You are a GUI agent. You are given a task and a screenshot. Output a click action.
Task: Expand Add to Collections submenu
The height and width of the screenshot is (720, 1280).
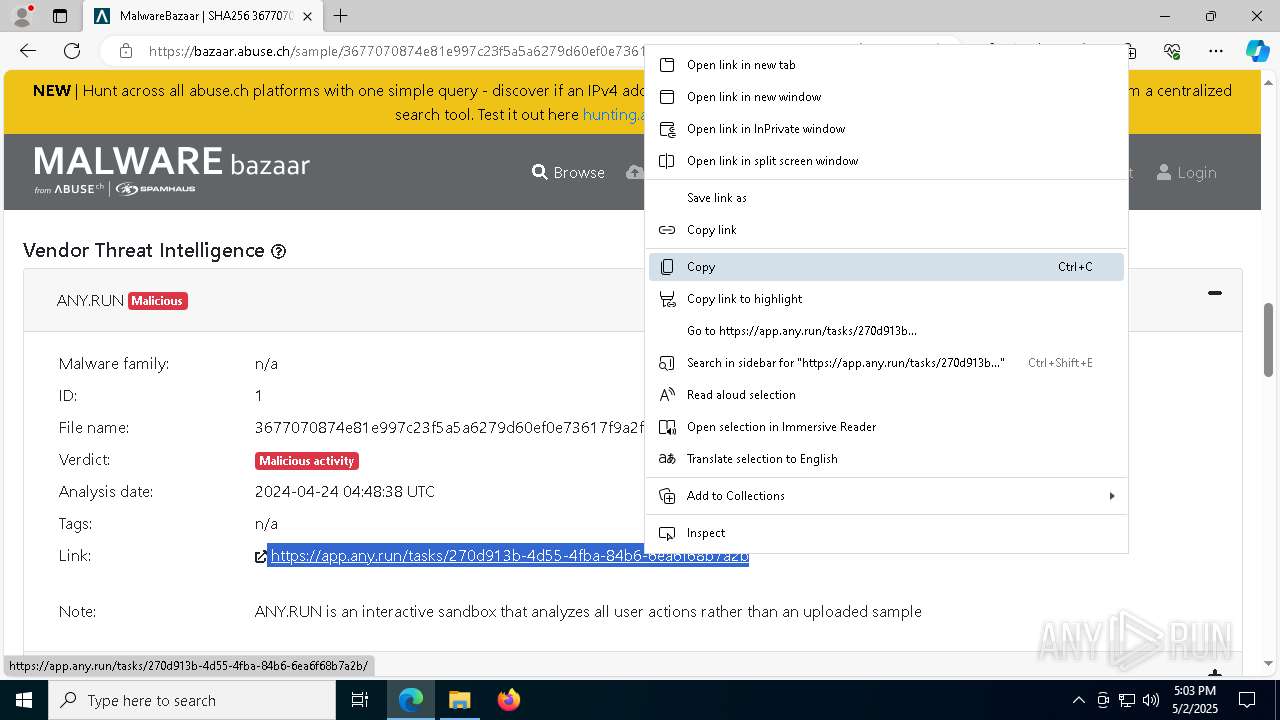pos(886,496)
